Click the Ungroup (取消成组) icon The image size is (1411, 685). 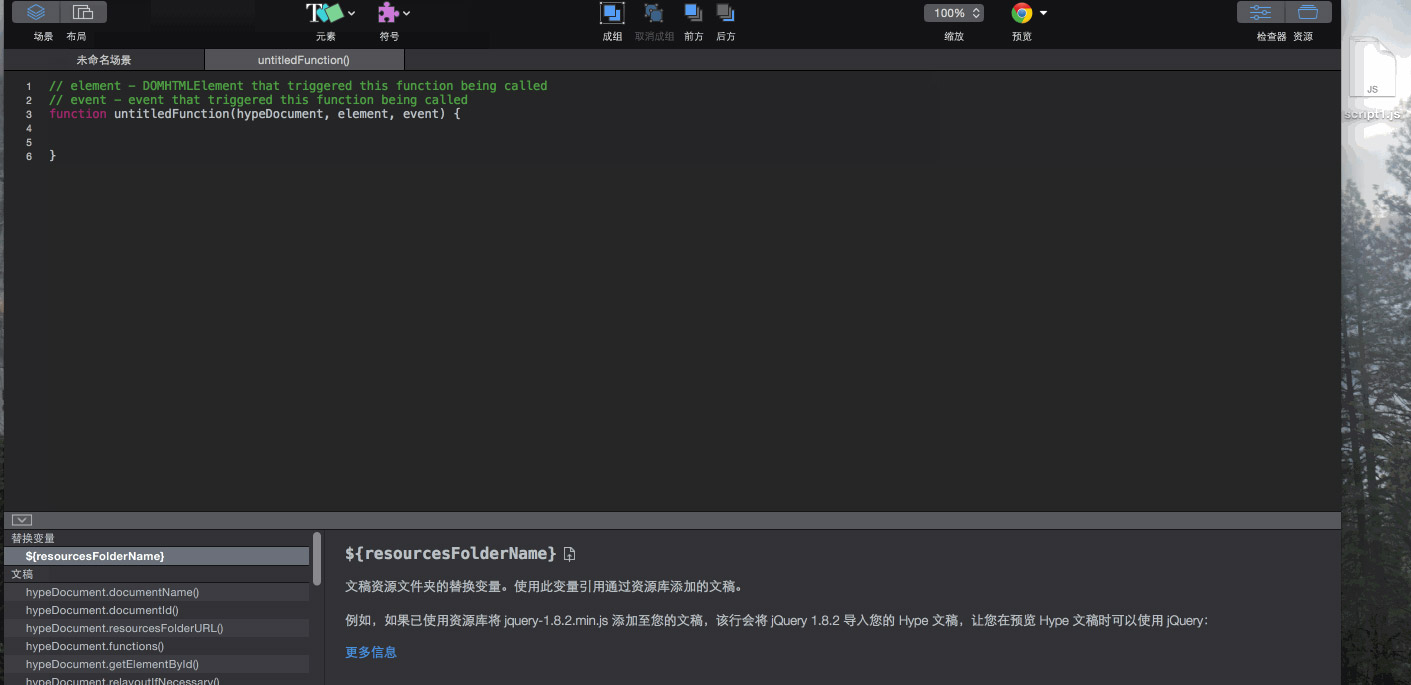point(654,13)
